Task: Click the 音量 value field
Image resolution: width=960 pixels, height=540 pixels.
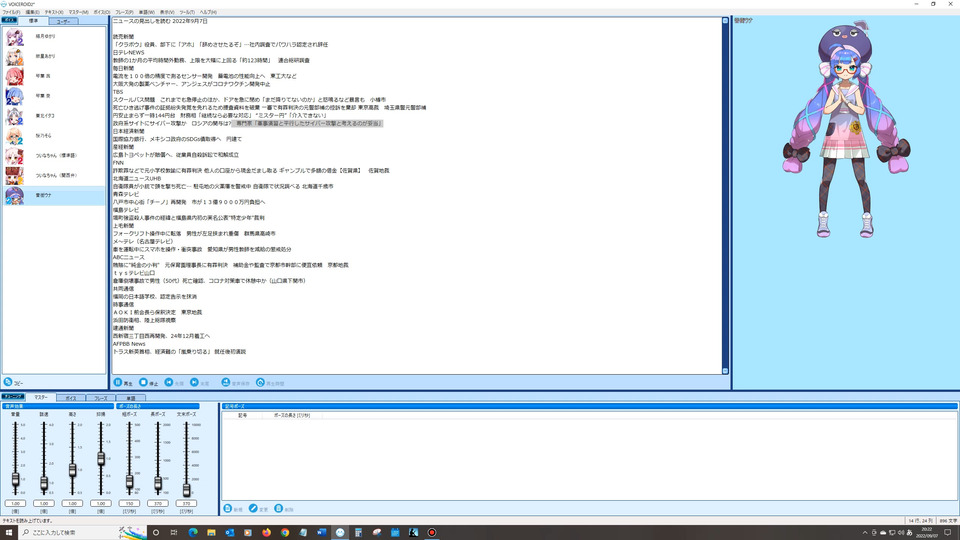Action: click(15, 503)
